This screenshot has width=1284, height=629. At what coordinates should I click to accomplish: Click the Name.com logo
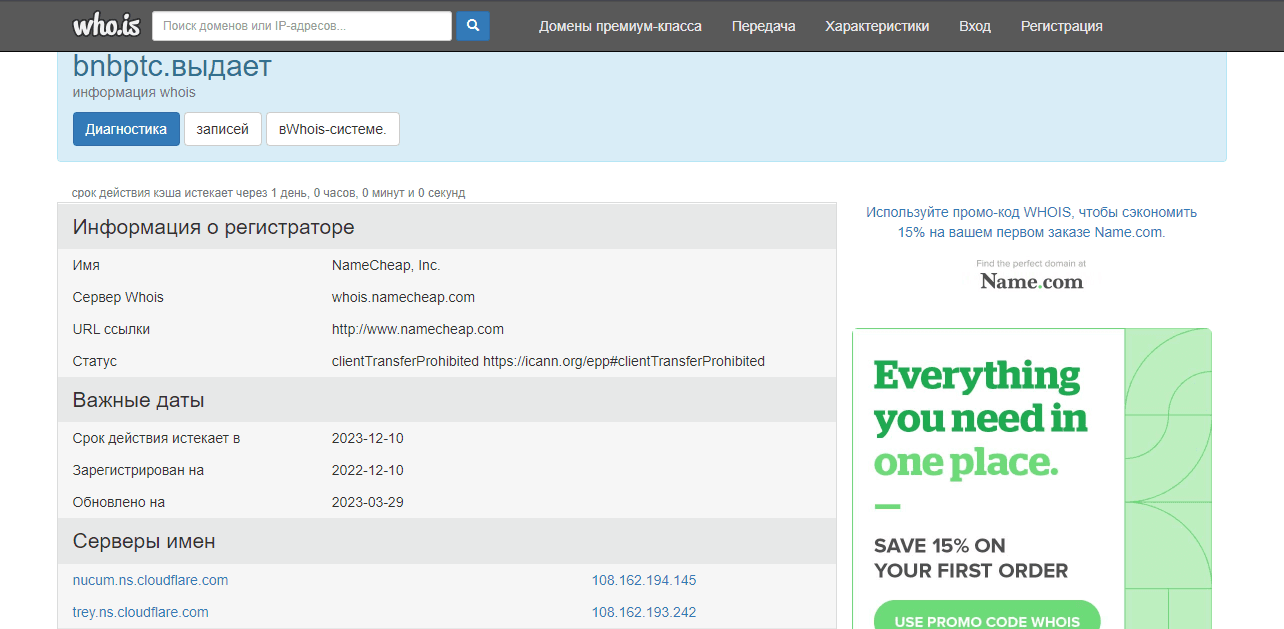(x=1031, y=281)
